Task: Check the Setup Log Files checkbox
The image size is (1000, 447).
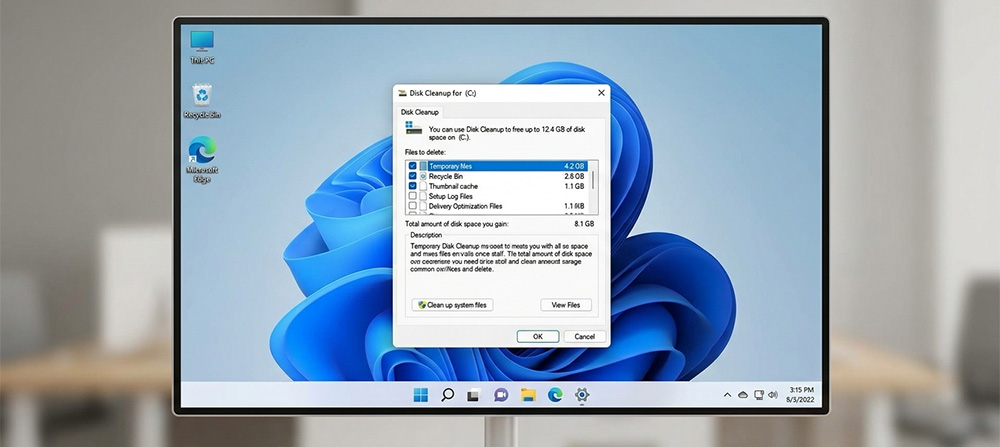Action: pyautogui.click(x=413, y=196)
